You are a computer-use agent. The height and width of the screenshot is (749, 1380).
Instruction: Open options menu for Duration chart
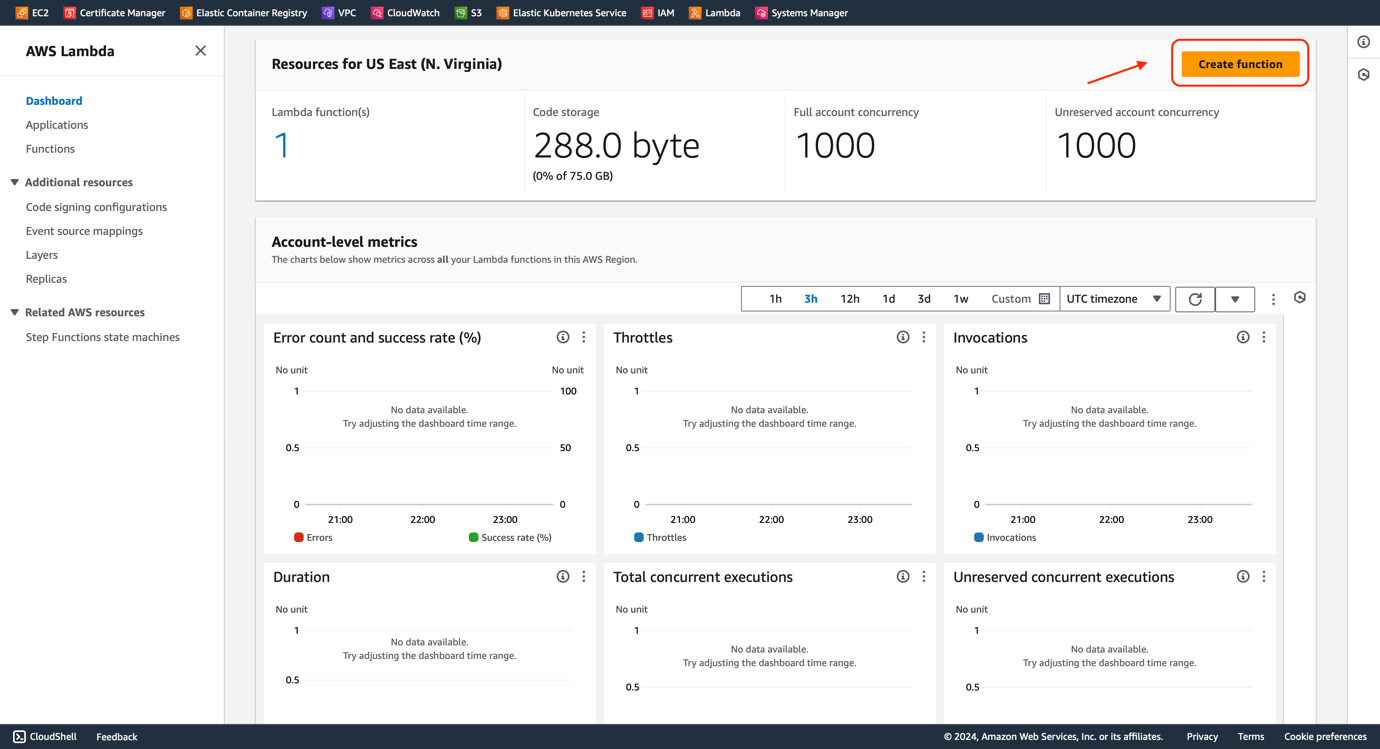pyautogui.click(x=584, y=577)
